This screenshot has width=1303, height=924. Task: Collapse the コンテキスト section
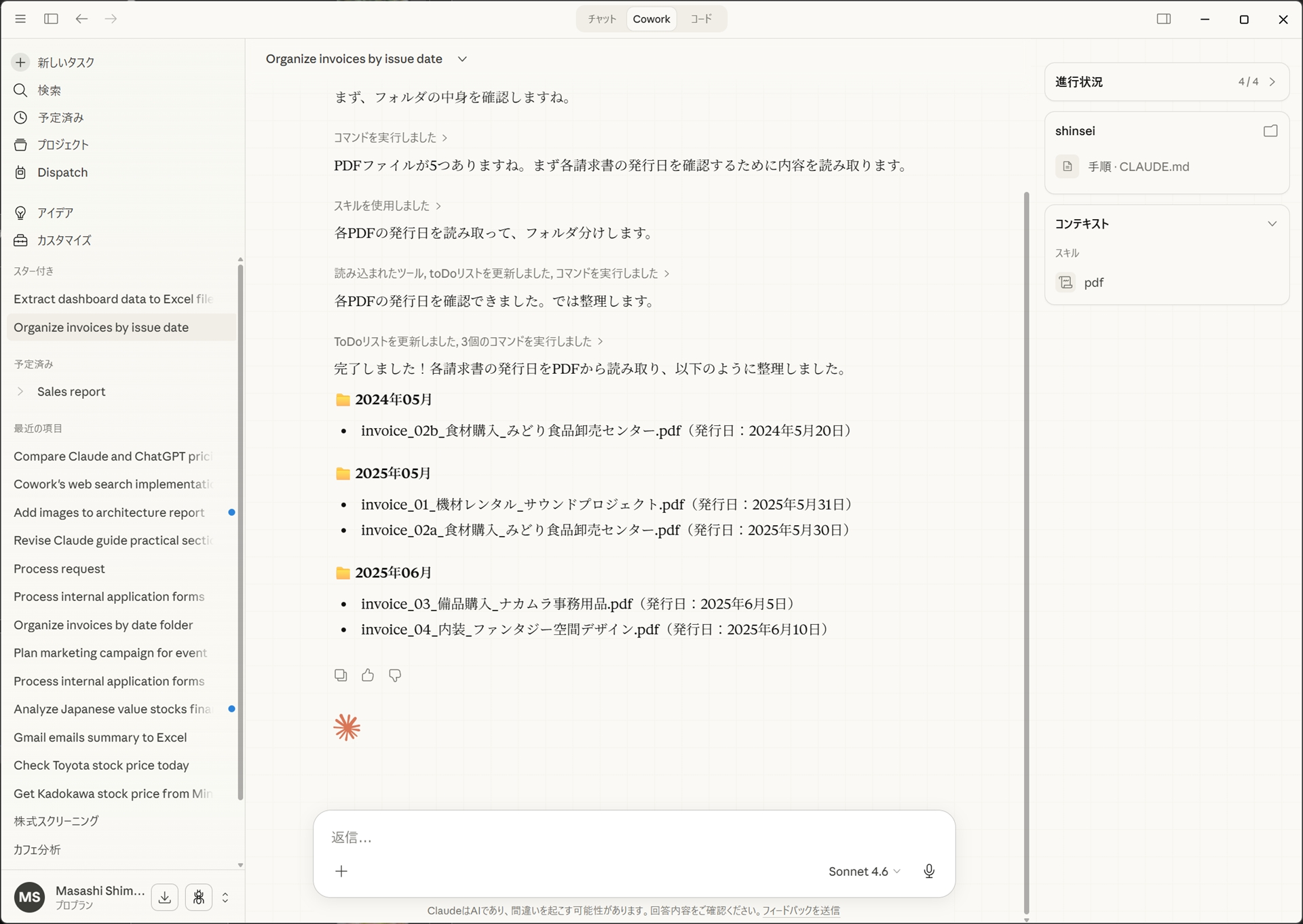coord(1272,223)
